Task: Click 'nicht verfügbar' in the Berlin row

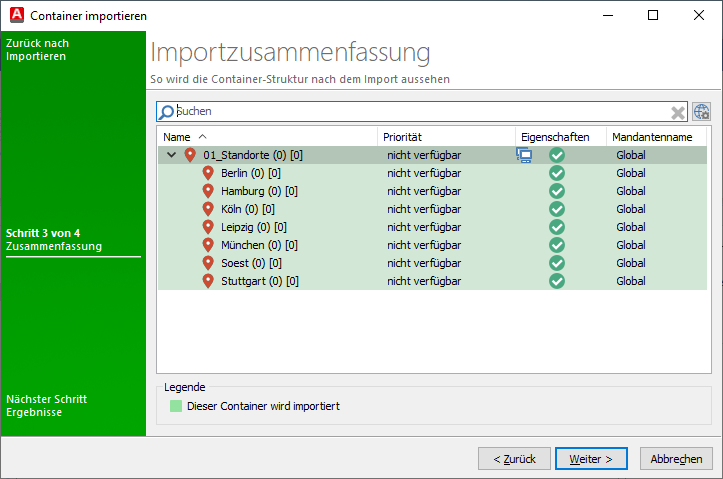Action: (424, 173)
